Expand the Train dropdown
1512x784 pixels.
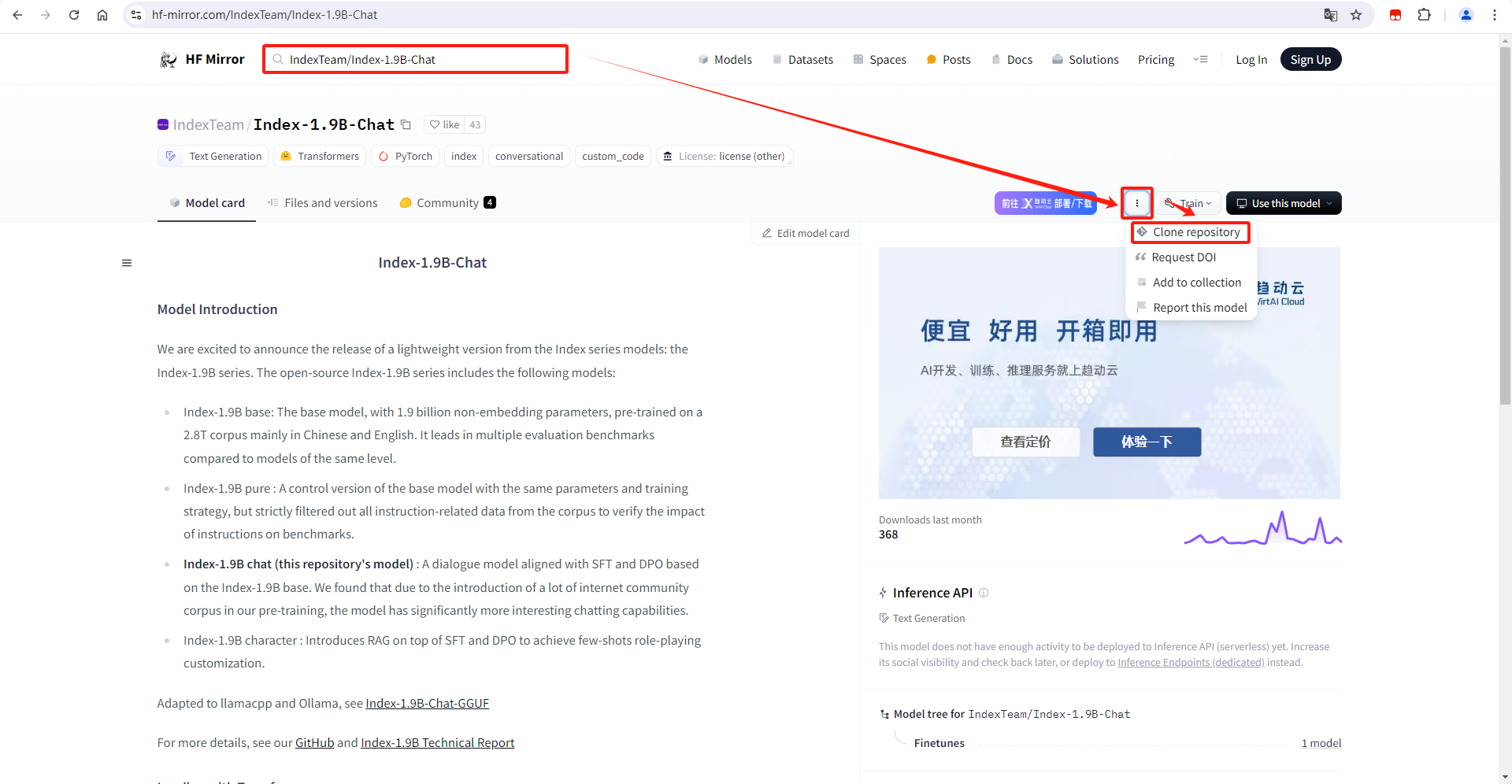click(x=1189, y=203)
